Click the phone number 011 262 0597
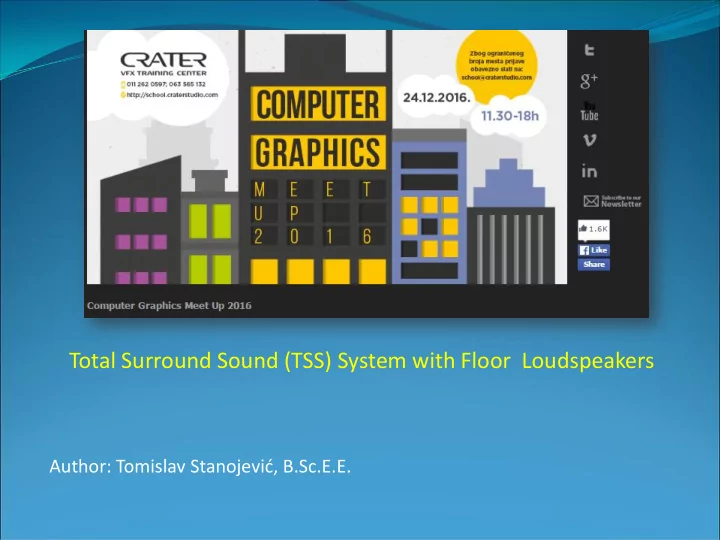The height and width of the screenshot is (540, 720). pyautogui.click(x=146, y=84)
